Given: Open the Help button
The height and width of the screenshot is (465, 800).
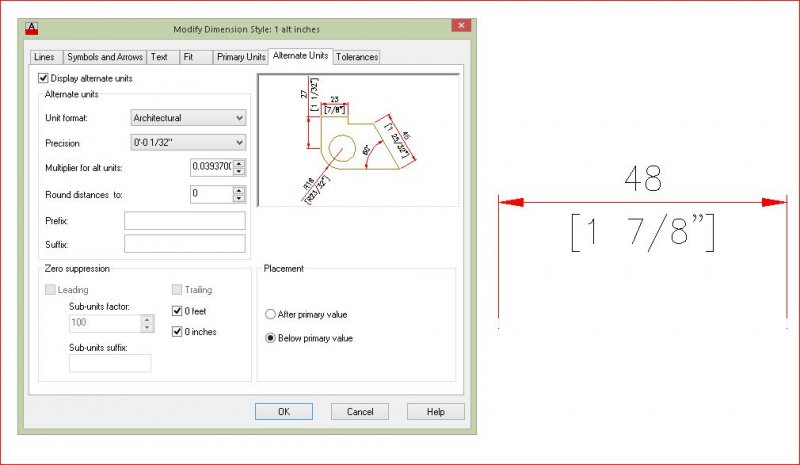Looking at the screenshot, I should coord(436,411).
